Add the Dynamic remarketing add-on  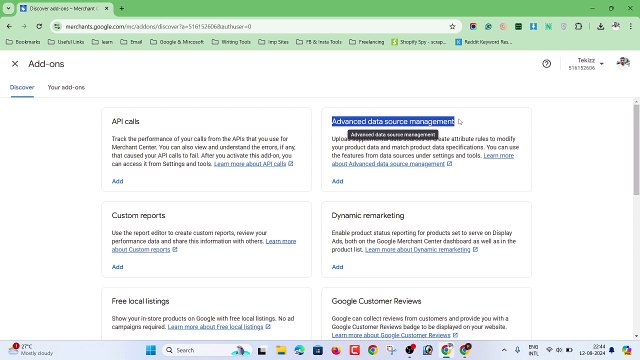pyautogui.click(x=338, y=267)
